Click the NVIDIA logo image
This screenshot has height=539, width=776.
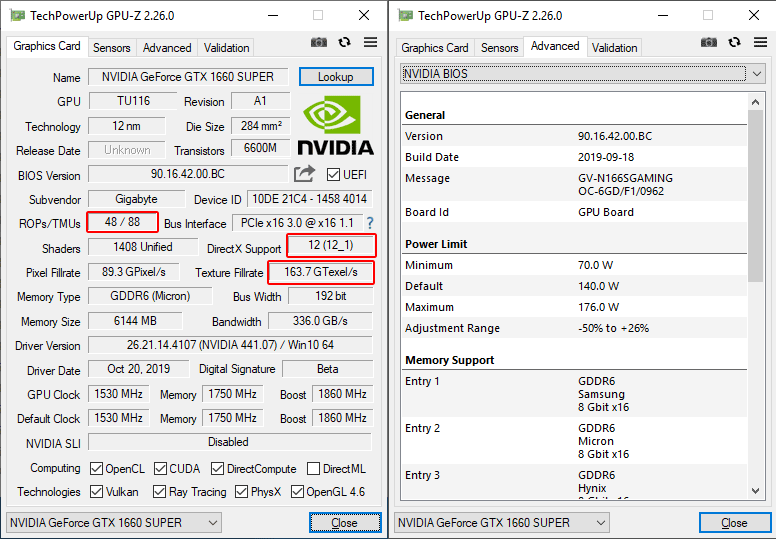click(335, 125)
